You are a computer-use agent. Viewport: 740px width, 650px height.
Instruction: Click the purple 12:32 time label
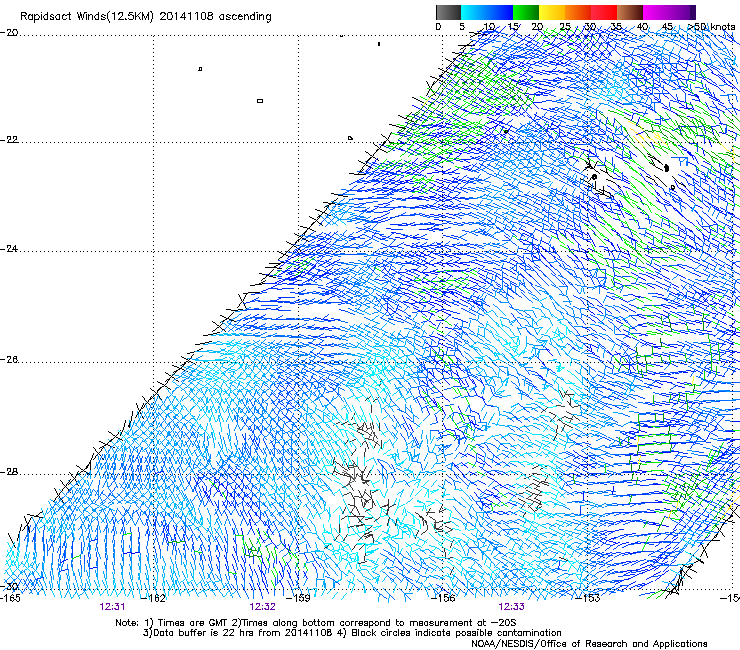pyautogui.click(x=262, y=607)
